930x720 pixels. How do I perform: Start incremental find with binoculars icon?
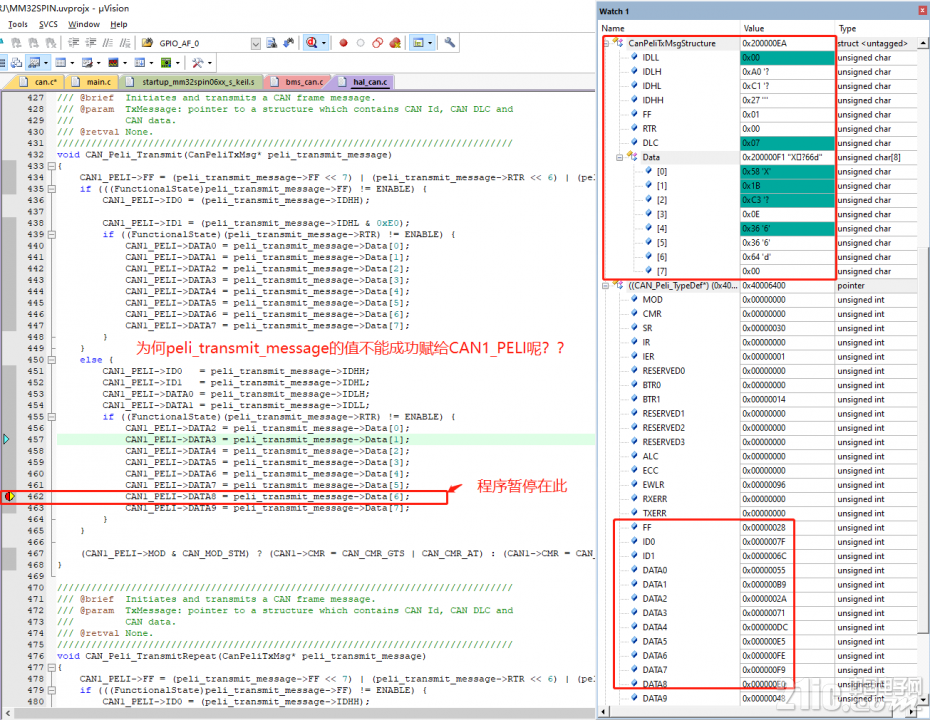[x=289, y=43]
